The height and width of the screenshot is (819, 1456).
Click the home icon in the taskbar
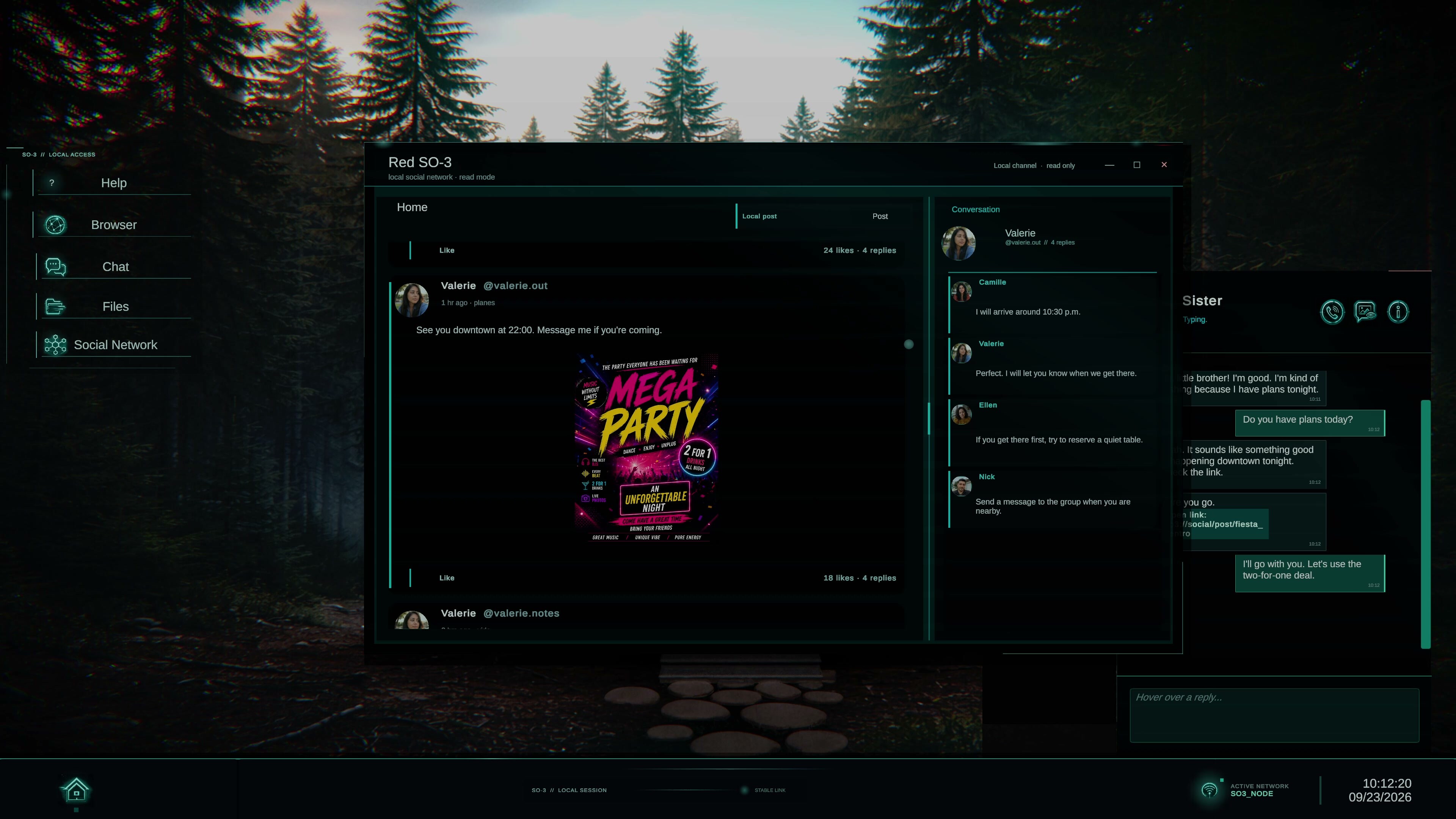click(76, 790)
